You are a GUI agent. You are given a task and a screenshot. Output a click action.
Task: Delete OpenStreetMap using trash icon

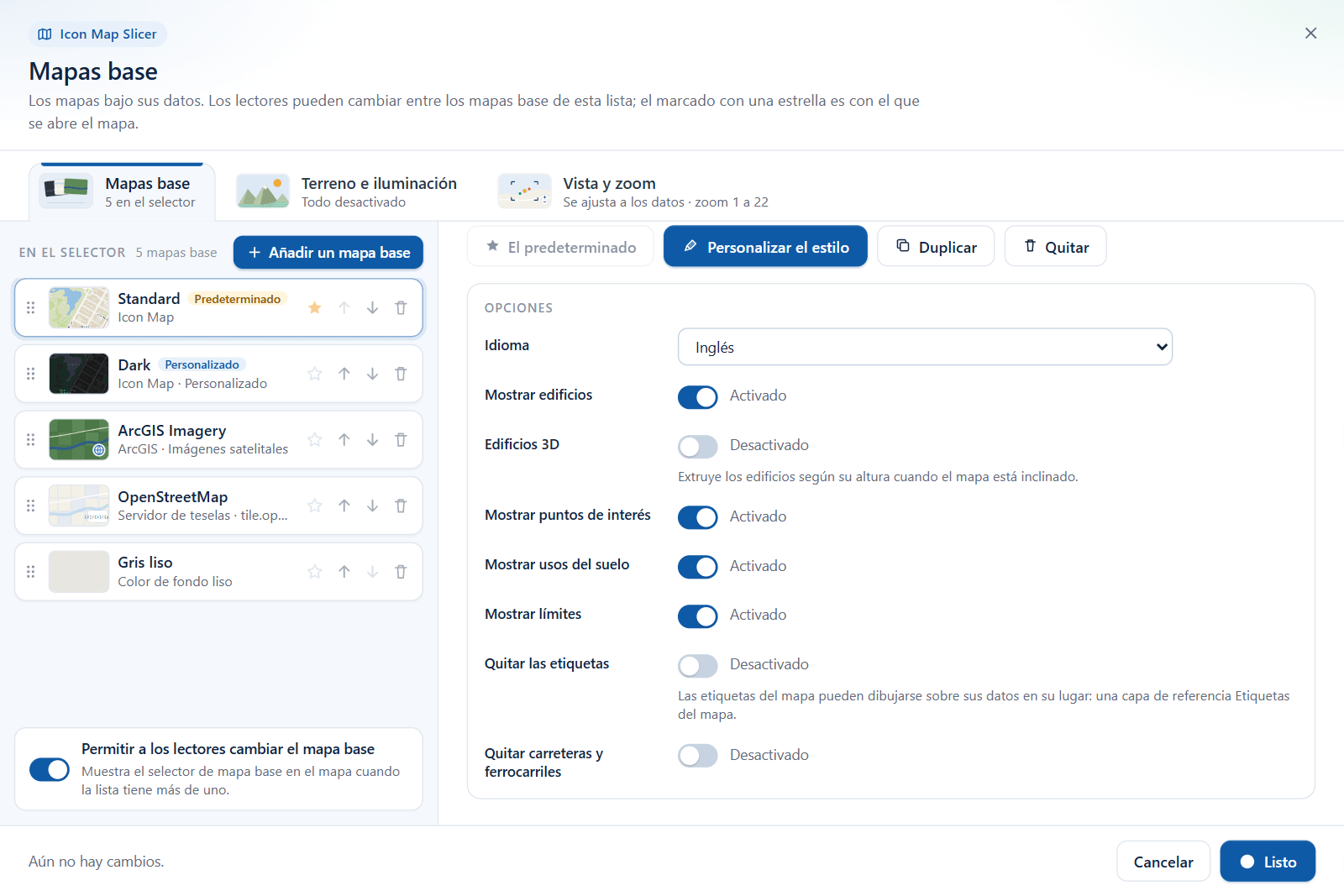pyautogui.click(x=401, y=506)
